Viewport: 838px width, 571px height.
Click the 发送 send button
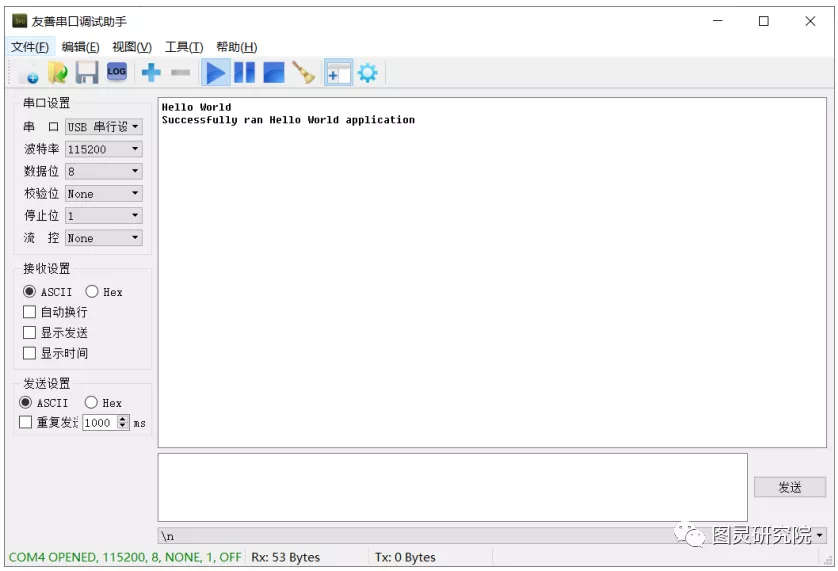pyautogui.click(x=790, y=487)
